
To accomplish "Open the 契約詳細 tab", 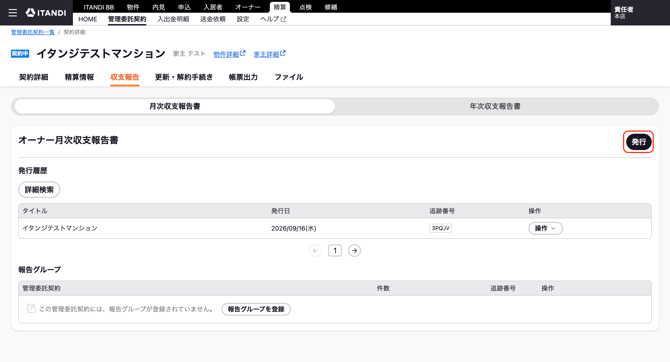I will pos(33,77).
